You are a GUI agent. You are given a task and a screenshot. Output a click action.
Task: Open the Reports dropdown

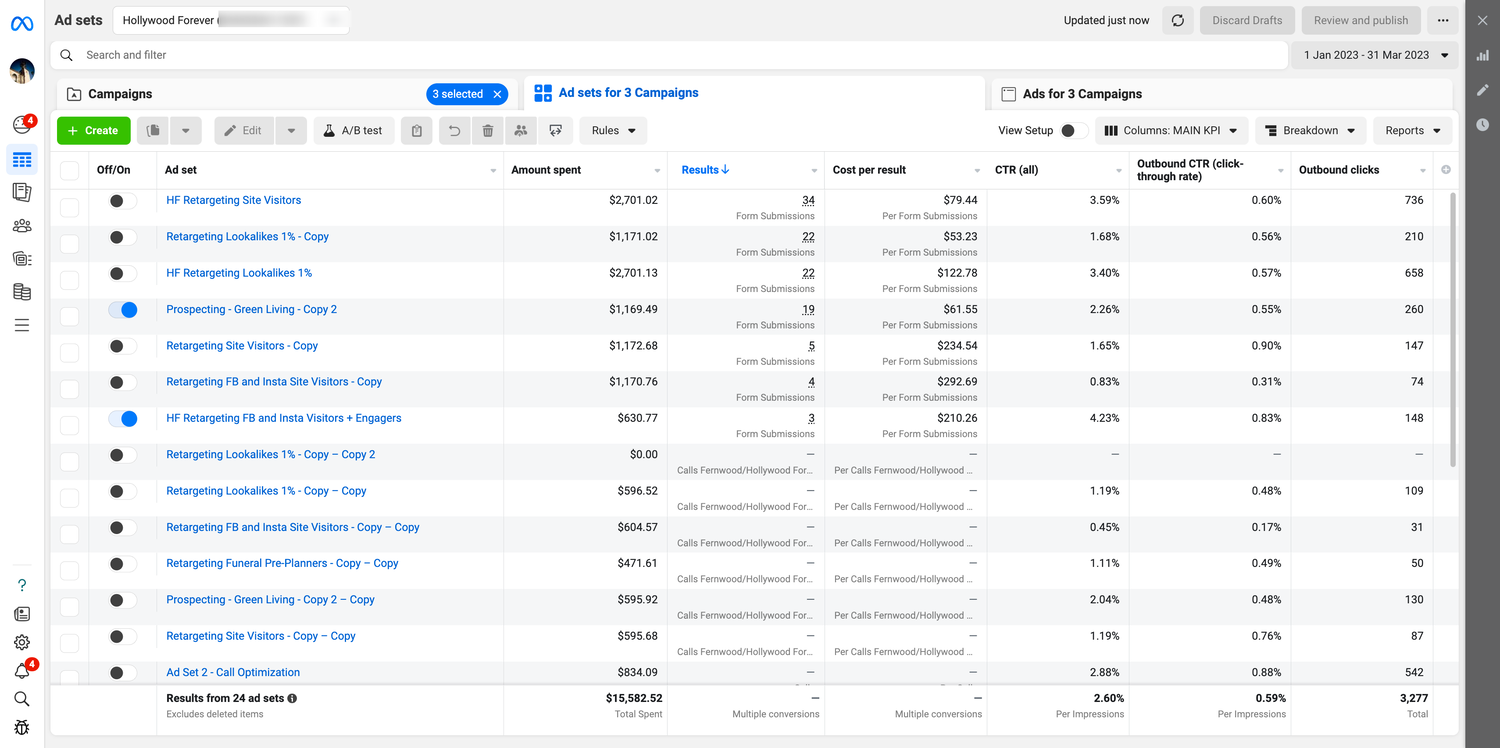[1412, 131]
